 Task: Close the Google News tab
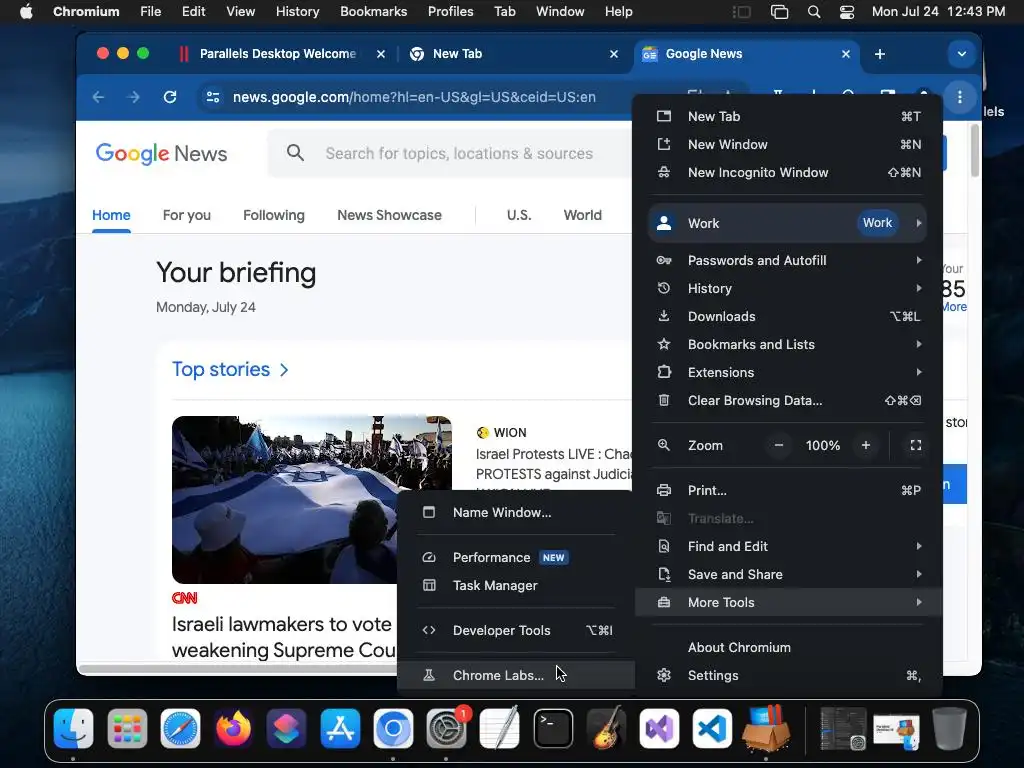point(846,54)
